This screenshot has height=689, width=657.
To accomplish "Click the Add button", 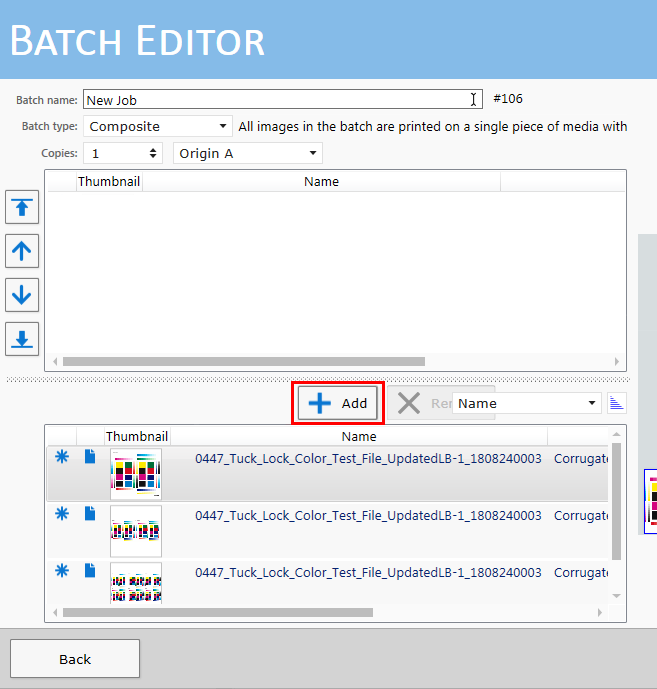I will coord(338,403).
